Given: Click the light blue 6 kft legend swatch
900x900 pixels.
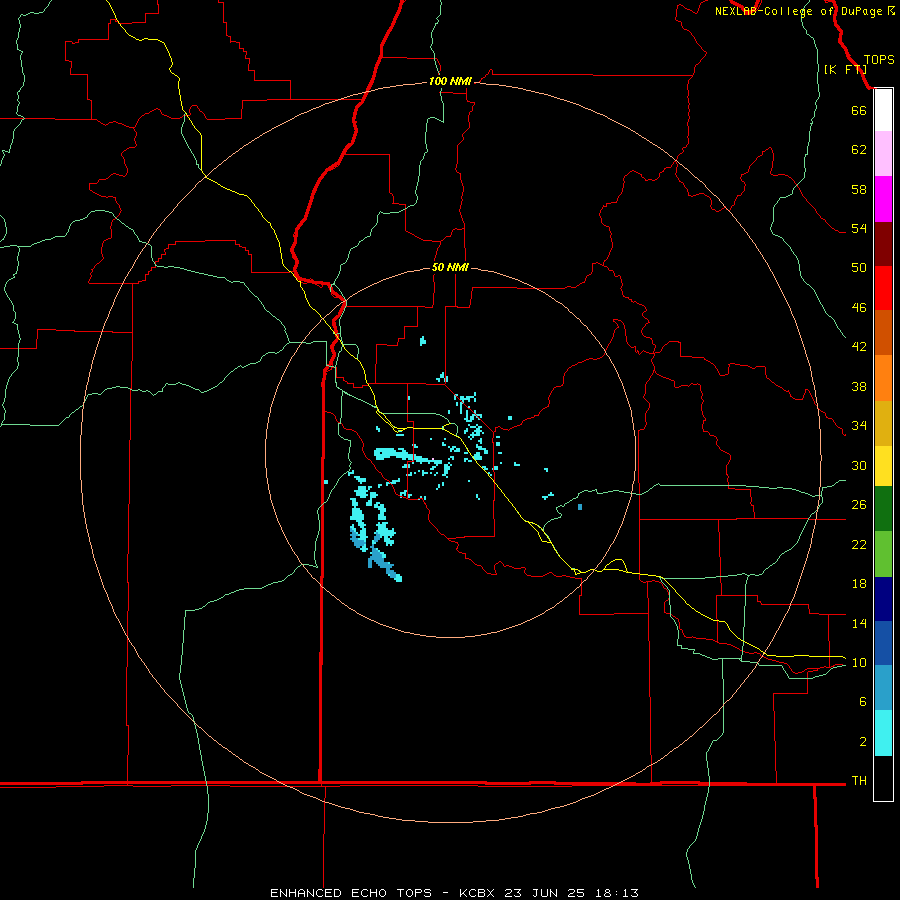Looking at the screenshot, I should click(x=883, y=688).
